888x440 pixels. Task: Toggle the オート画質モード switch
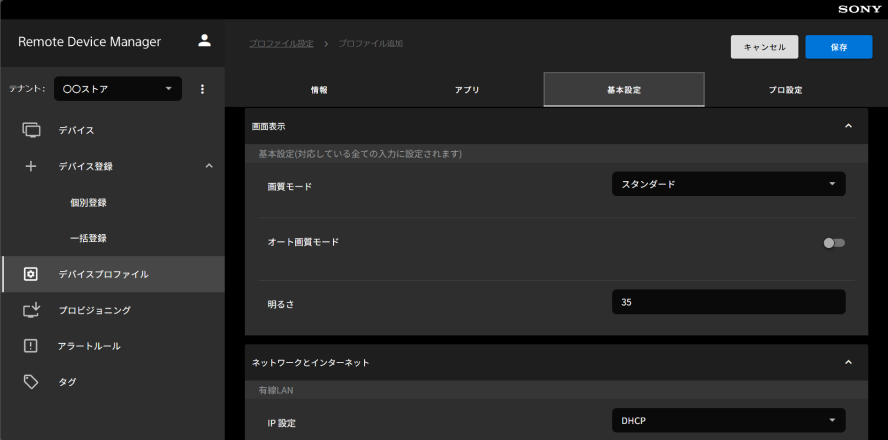[x=834, y=242]
